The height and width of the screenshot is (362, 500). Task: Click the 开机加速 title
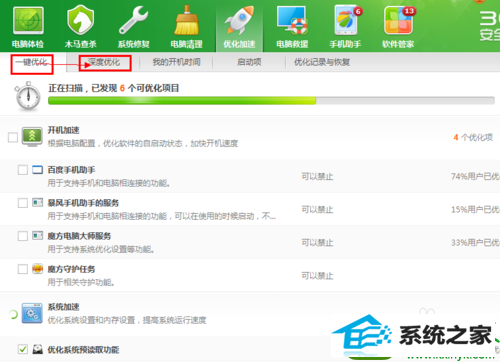coord(63,130)
